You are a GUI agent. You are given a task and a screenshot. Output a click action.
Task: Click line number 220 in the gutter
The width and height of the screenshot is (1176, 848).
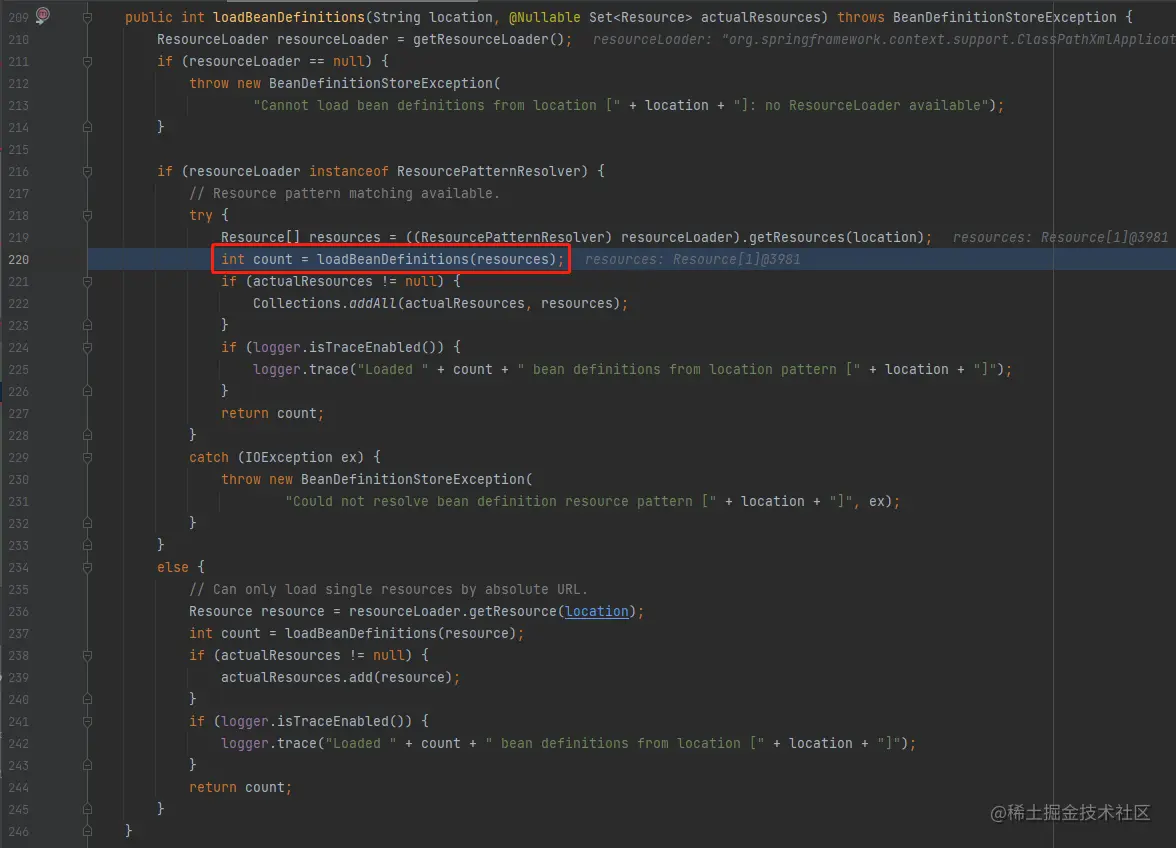19,259
